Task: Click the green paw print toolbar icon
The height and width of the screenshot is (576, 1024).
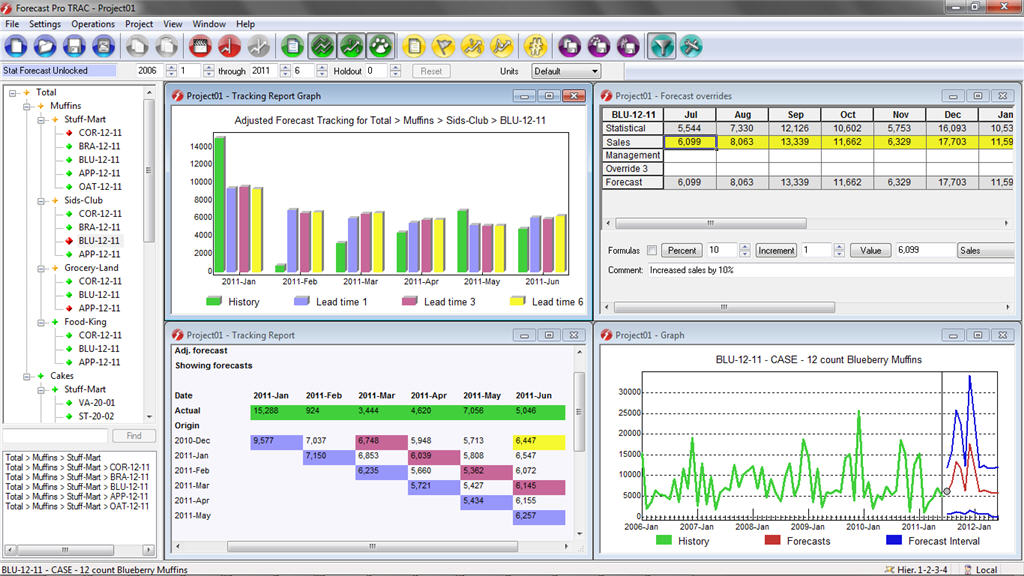Action: 379,45
